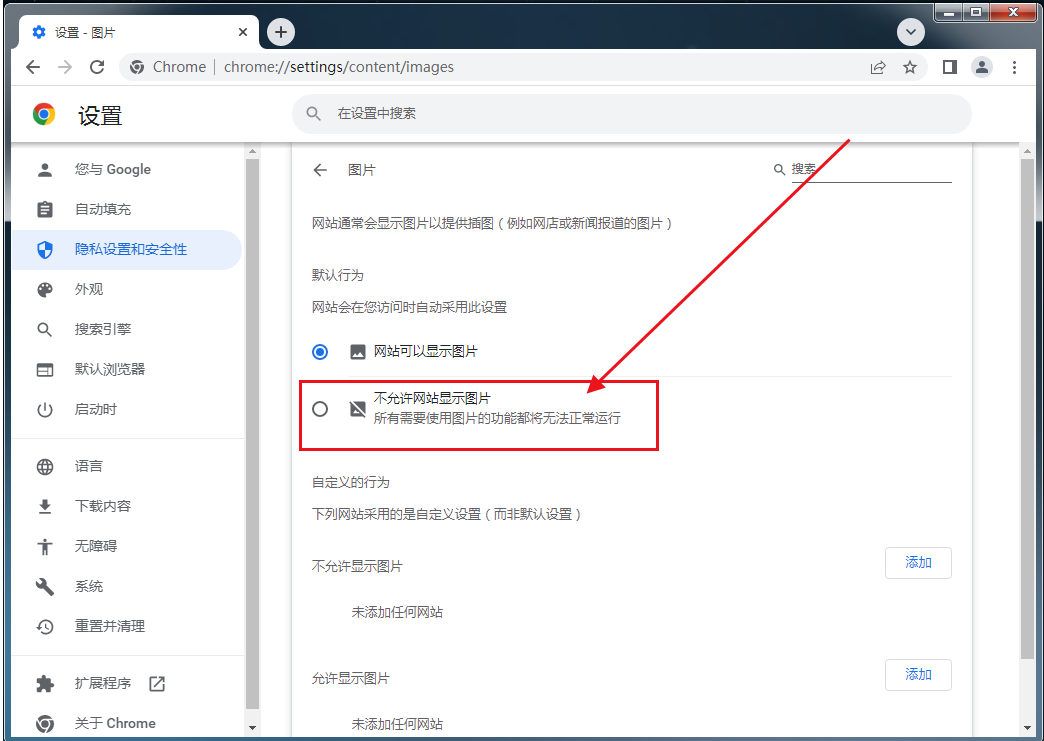Select 隐私设置和安全性 in sidebar
Image resolution: width=1044 pixels, height=741 pixels.
click(x=127, y=250)
